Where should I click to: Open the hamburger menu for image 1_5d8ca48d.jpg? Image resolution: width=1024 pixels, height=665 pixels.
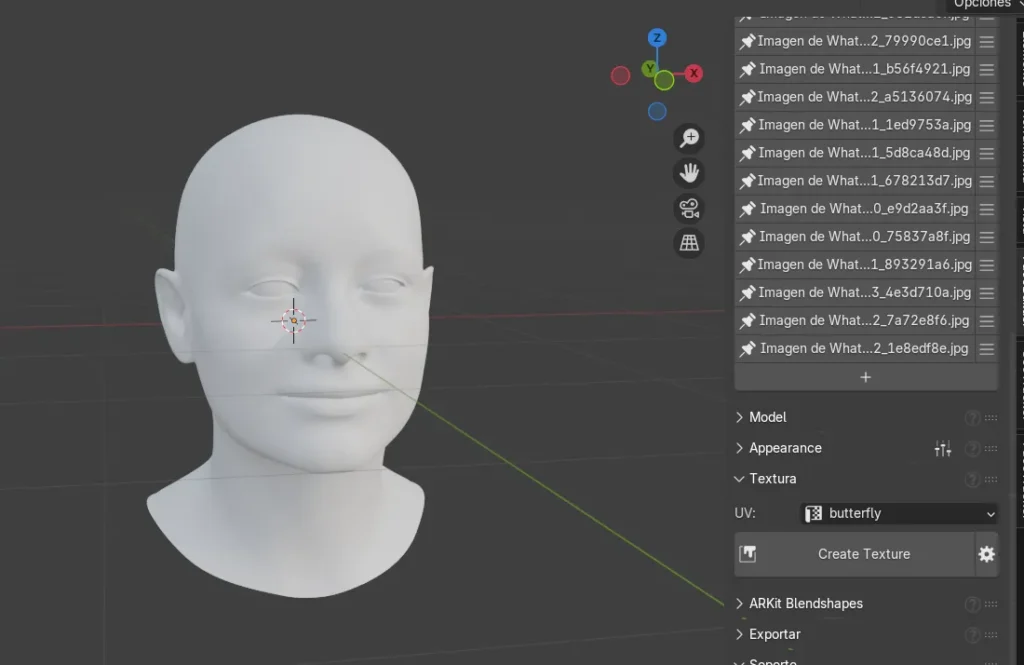(986, 153)
